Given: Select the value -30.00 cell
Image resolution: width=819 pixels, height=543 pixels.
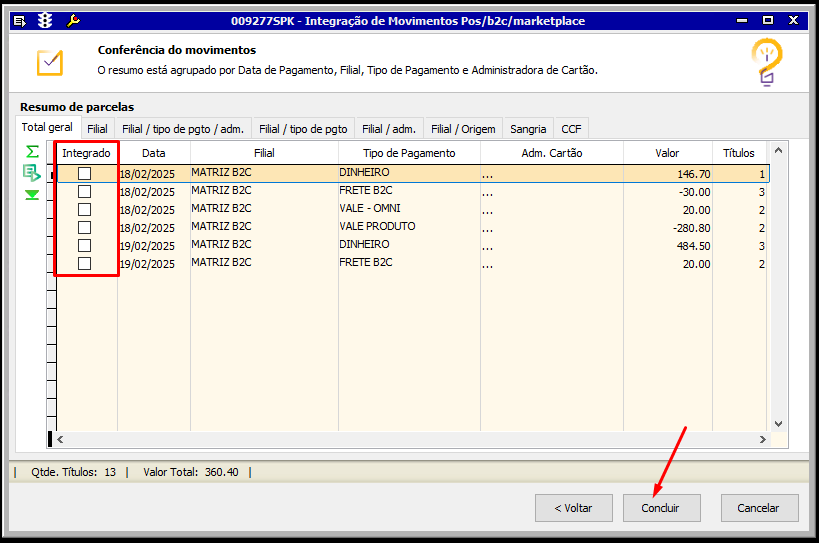Looking at the screenshot, I should click(x=668, y=192).
